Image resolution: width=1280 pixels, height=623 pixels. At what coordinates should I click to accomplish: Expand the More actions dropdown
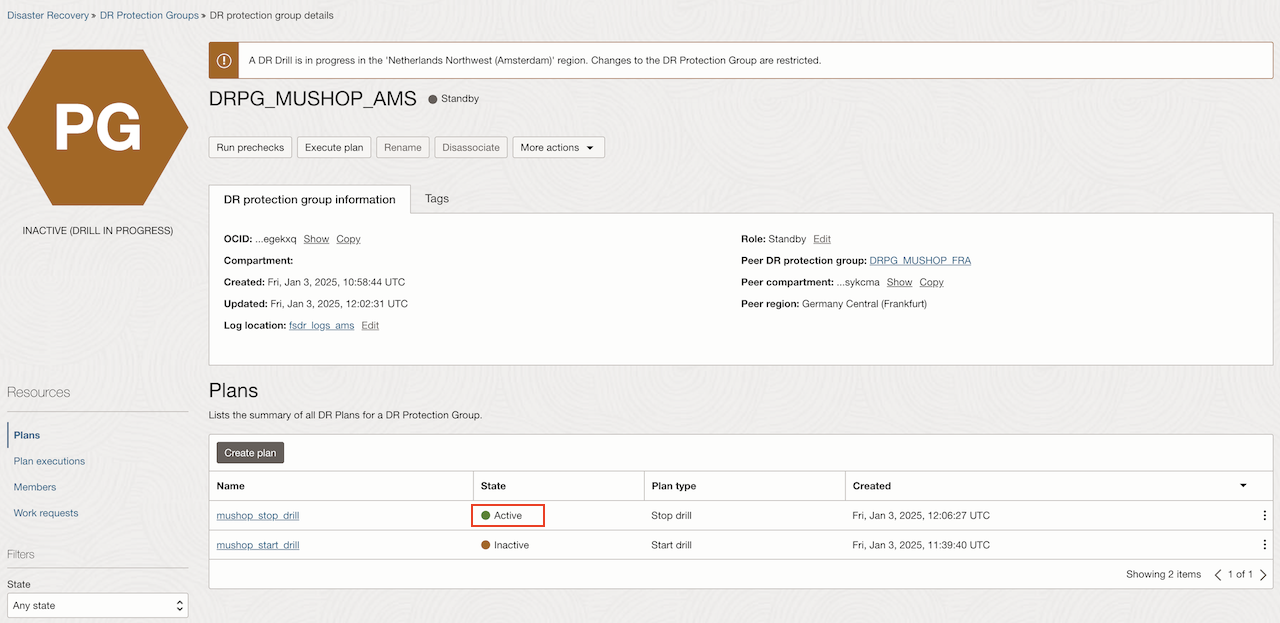[558, 148]
